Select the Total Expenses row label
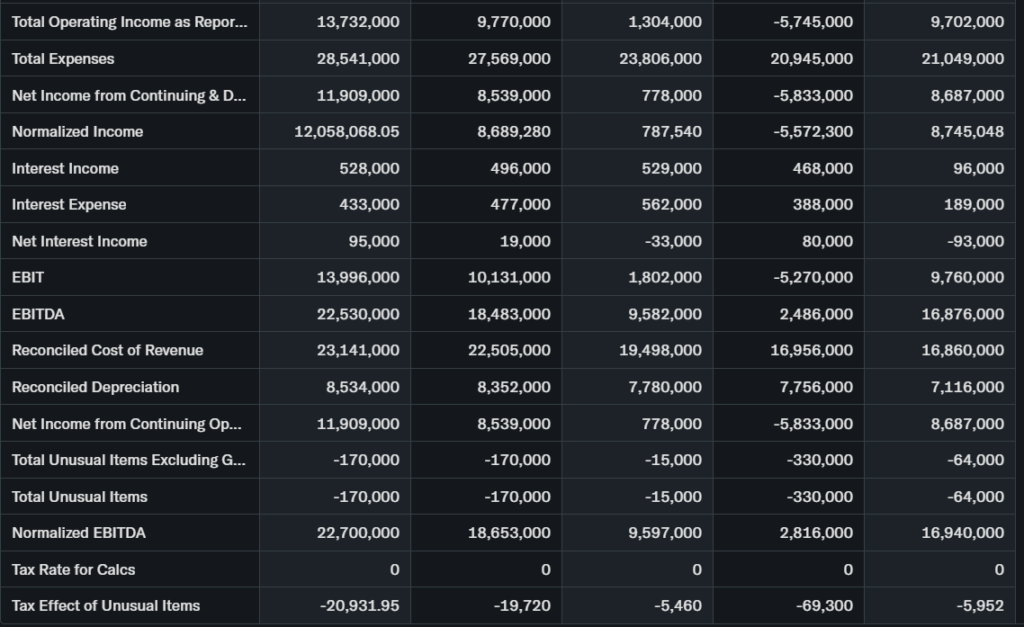This screenshot has width=1024, height=627. pos(63,59)
